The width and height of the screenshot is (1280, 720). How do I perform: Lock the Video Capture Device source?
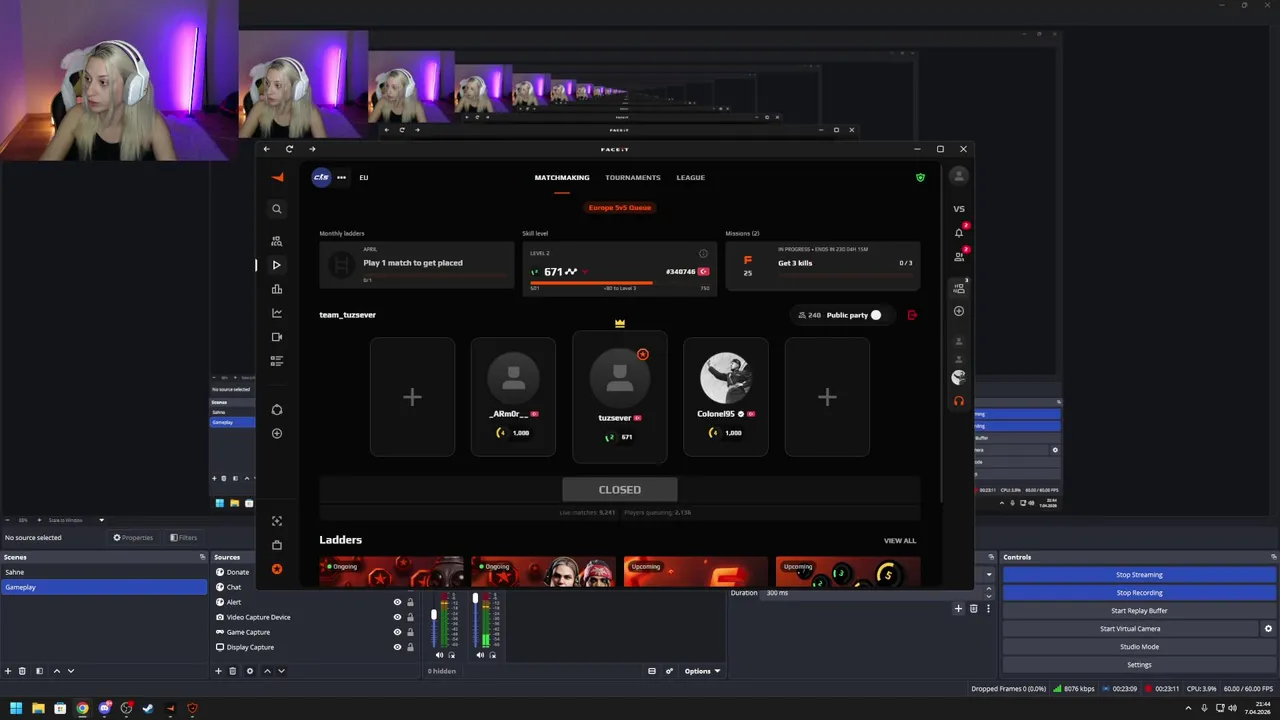410,617
